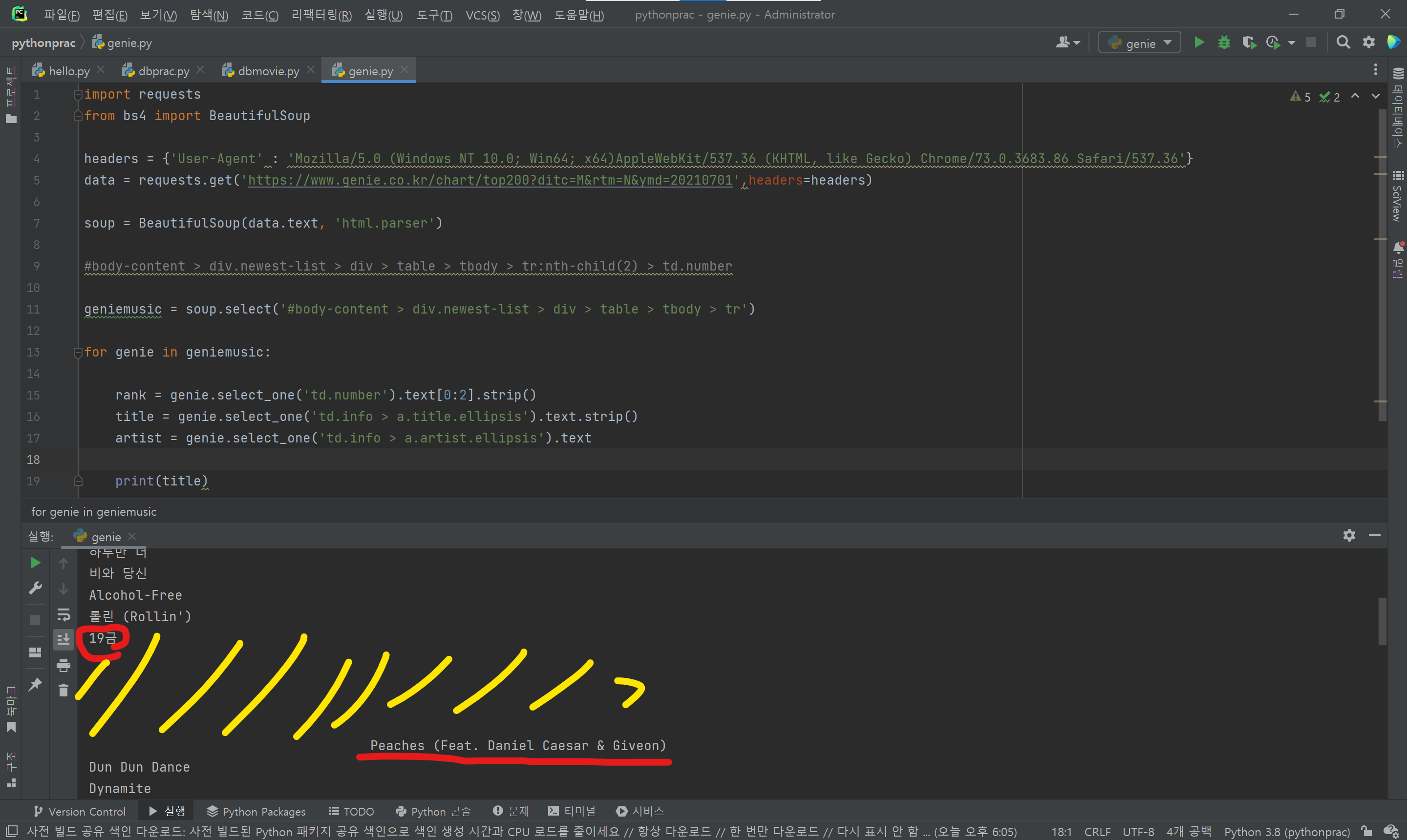
Task: Click the warnings count indicator showing 5
Action: 1300,97
